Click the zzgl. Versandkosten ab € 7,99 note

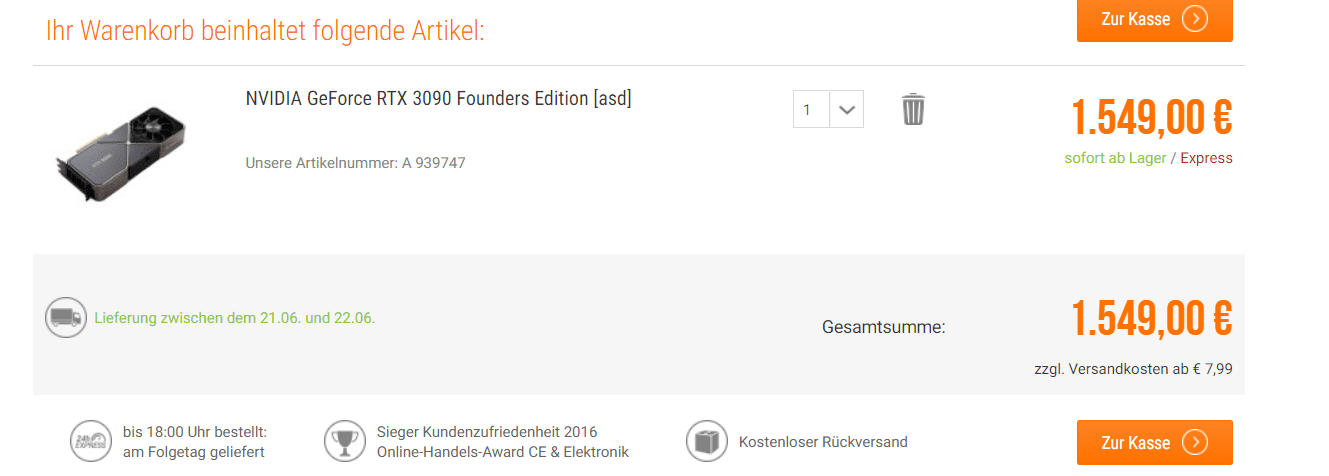[1134, 368]
